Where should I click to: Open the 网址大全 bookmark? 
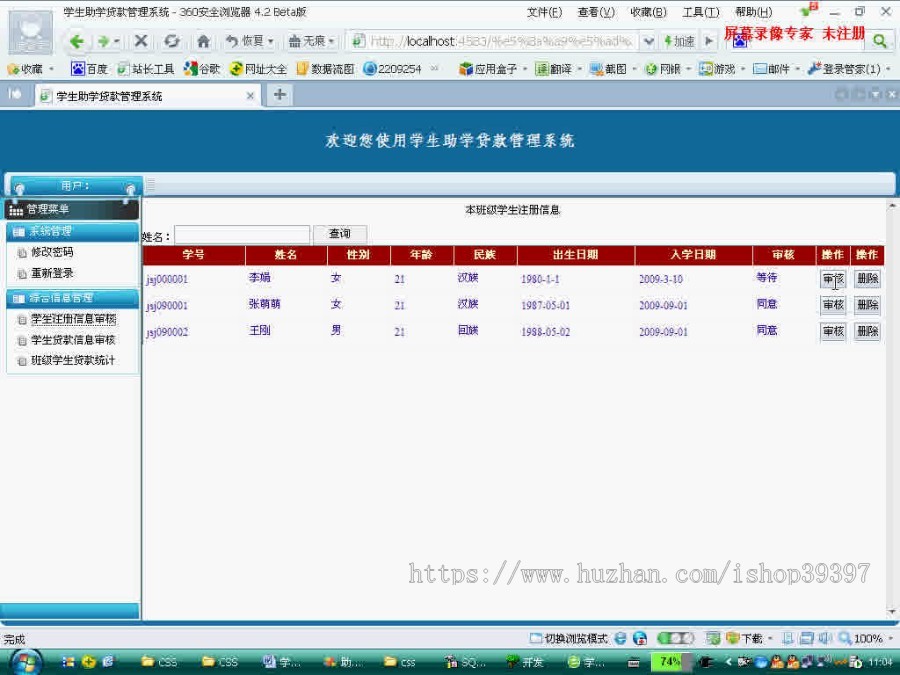[x=258, y=69]
